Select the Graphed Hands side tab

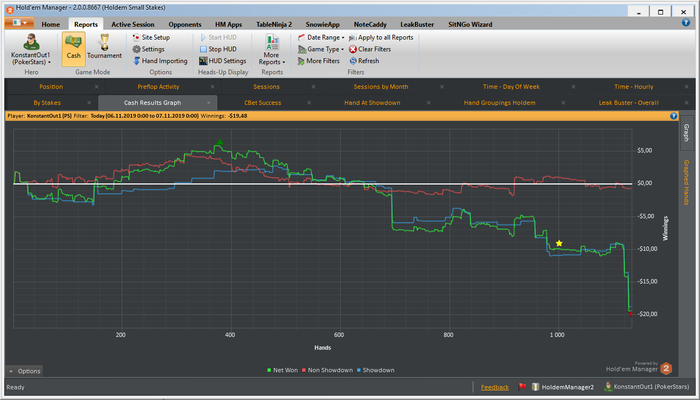tap(687, 182)
